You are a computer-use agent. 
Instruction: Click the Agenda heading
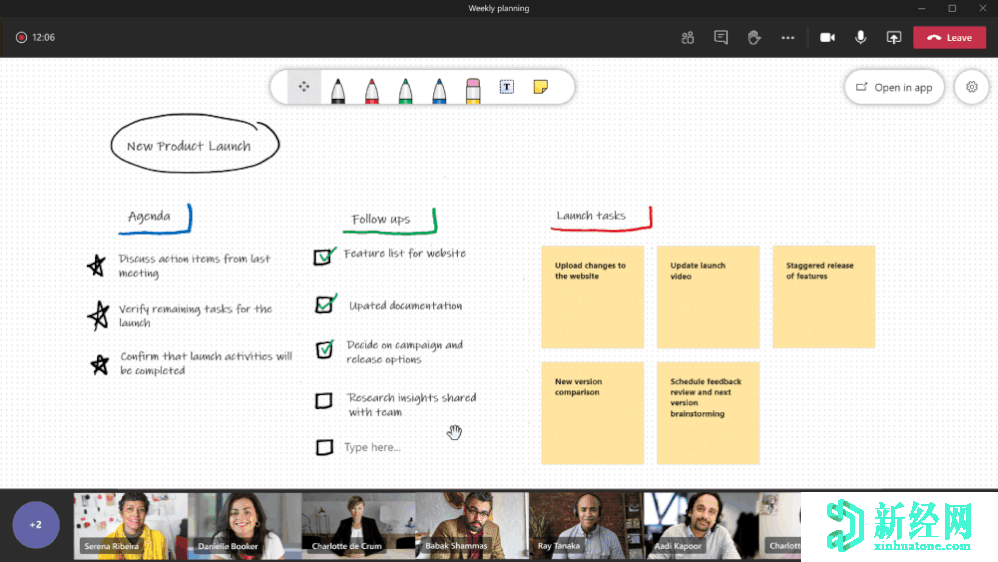click(149, 216)
